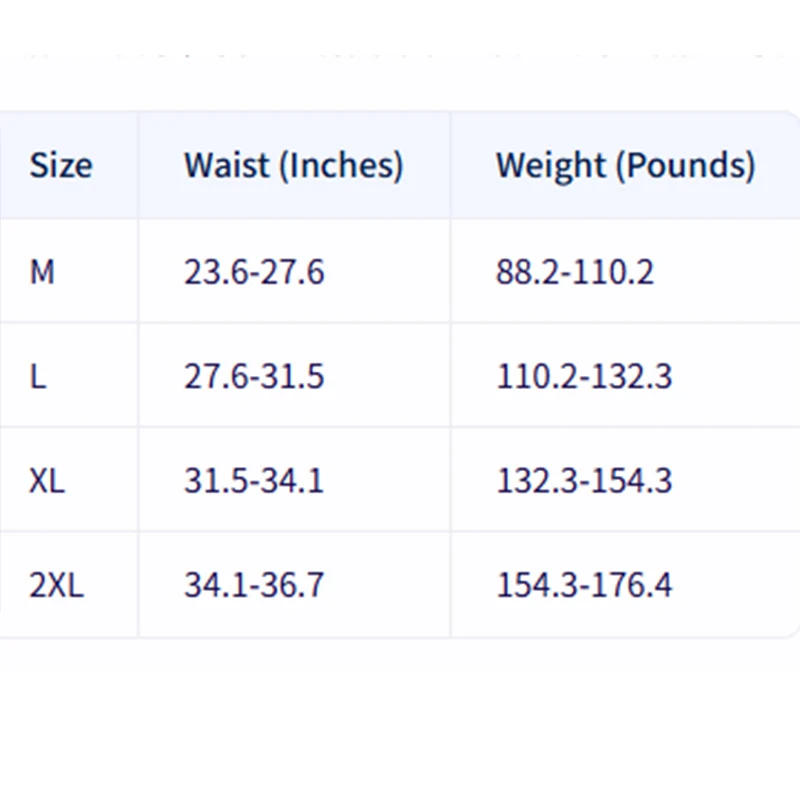Screen dimensions: 800x800
Task: Click the word Weight in the header
Action: [550, 165]
